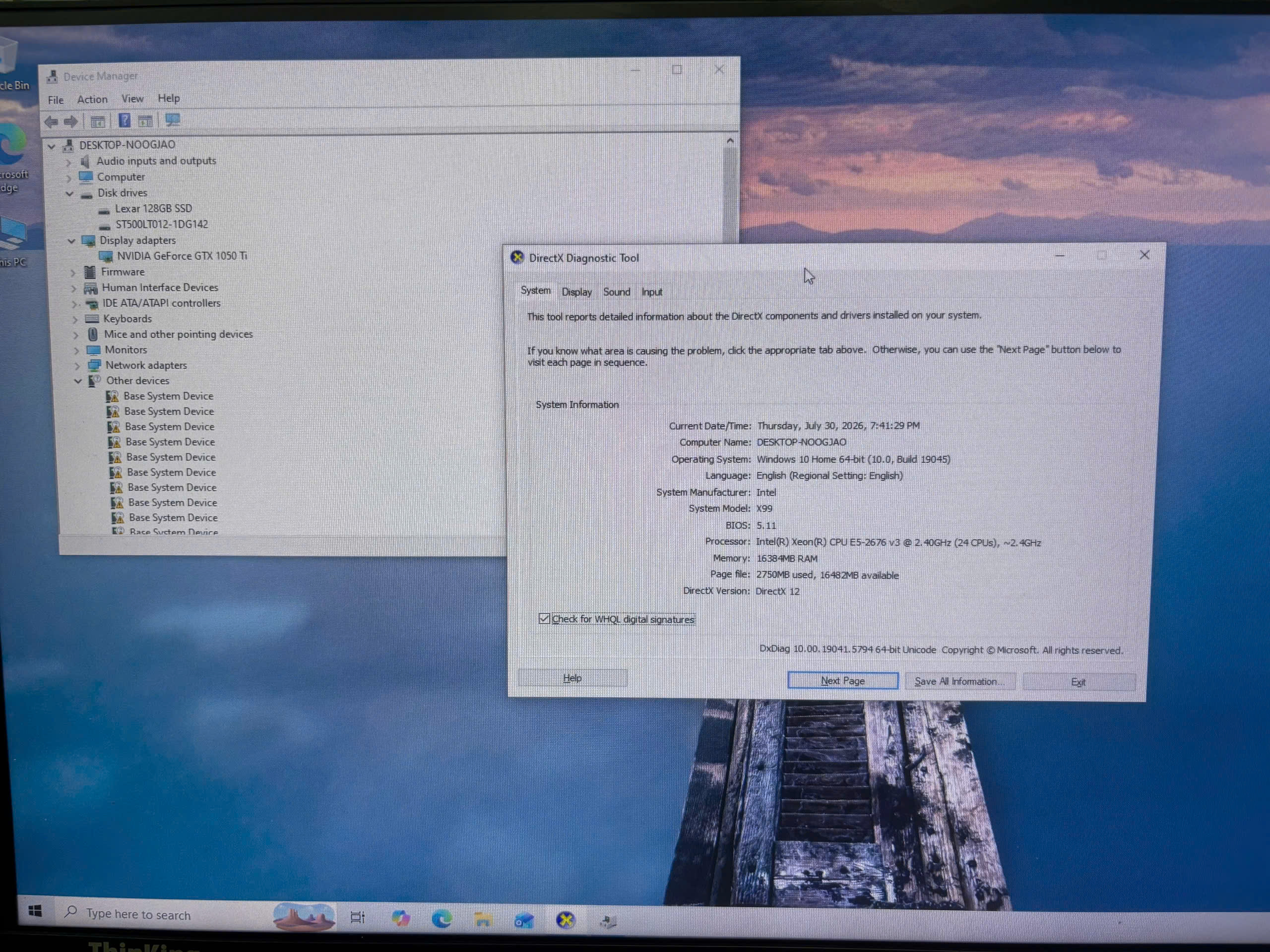The image size is (1270, 952).
Task: Open the File menu in Device Manager
Action: (56, 100)
